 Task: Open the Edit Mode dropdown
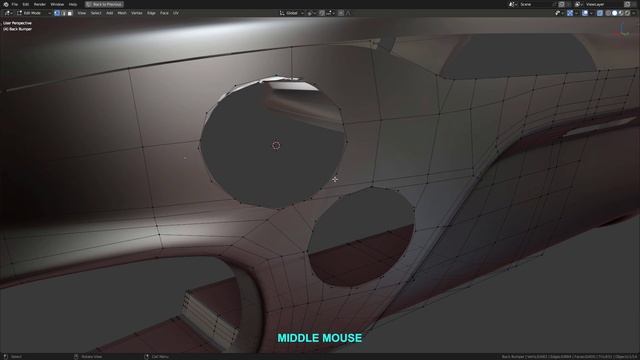pyautogui.click(x=33, y=13)
